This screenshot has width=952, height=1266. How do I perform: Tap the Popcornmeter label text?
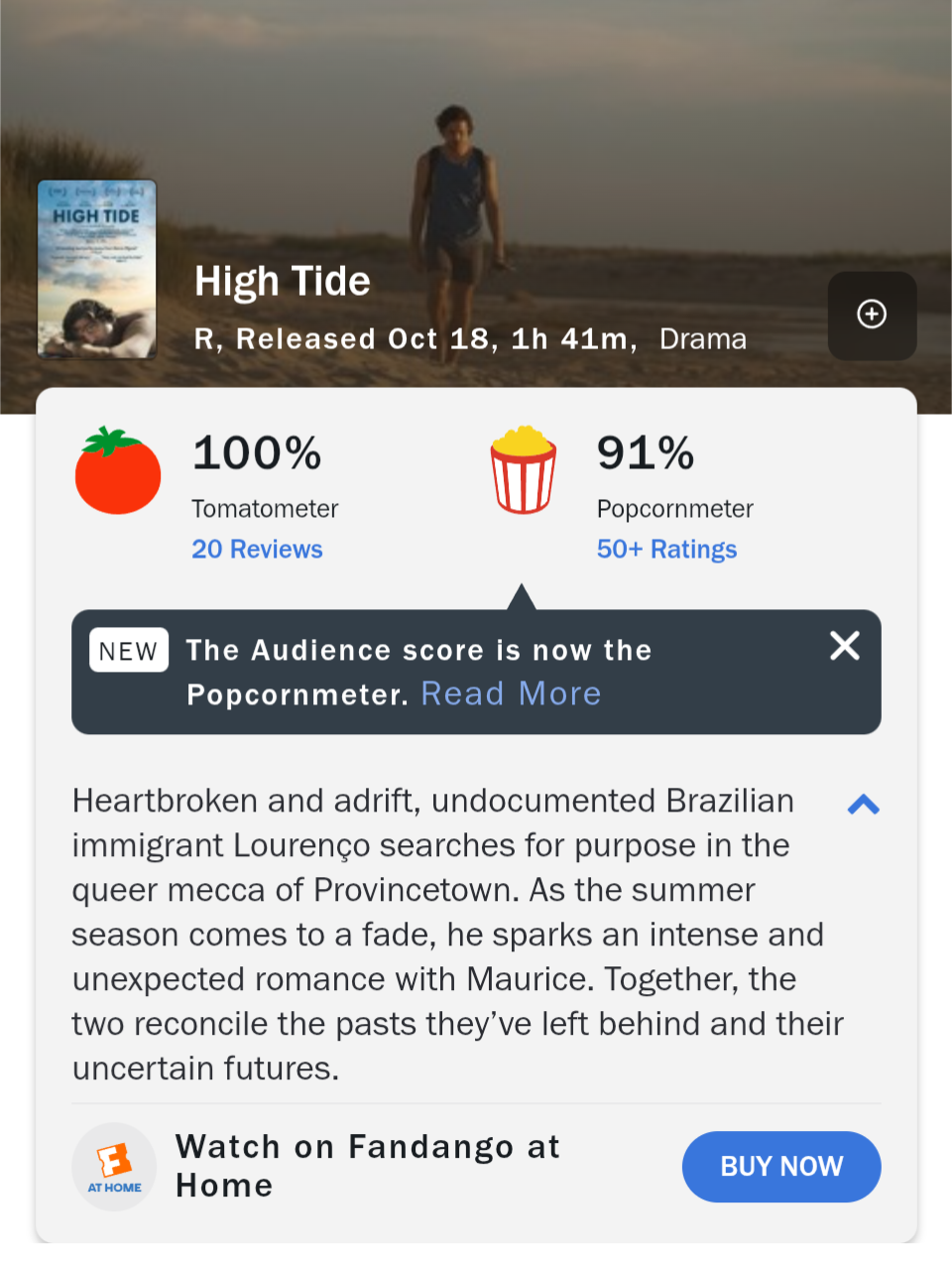pyautogui.click(x=675, y=509)
